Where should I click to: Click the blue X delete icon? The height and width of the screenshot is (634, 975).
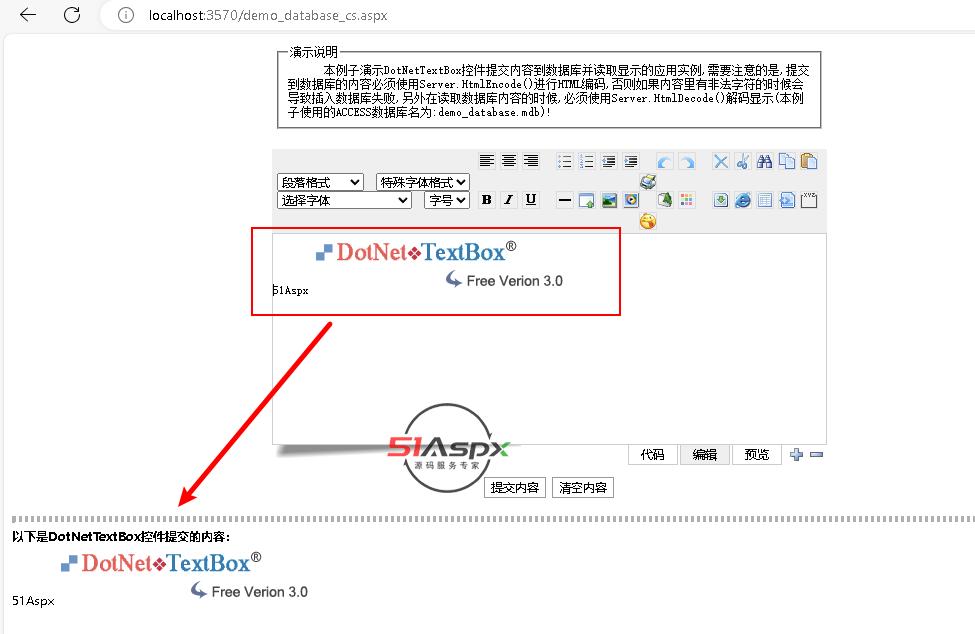[721, 162]
